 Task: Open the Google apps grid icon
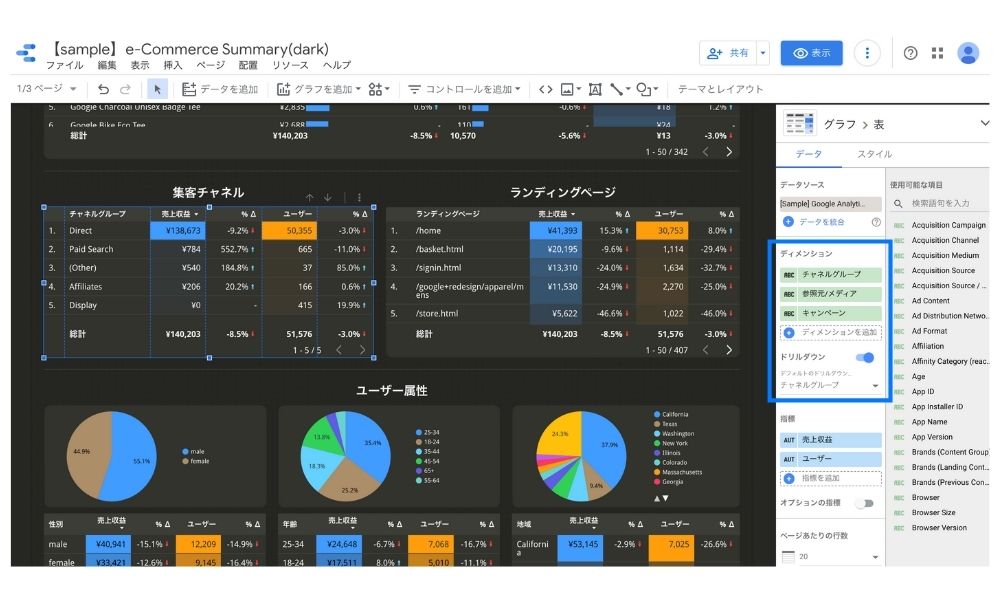coord(937,53)
